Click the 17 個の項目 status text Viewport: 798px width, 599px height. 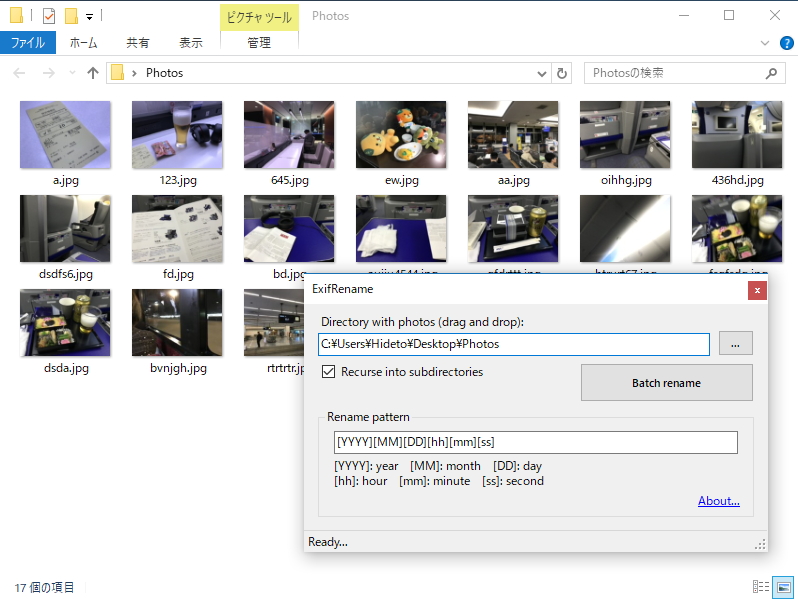coord(44,588)
